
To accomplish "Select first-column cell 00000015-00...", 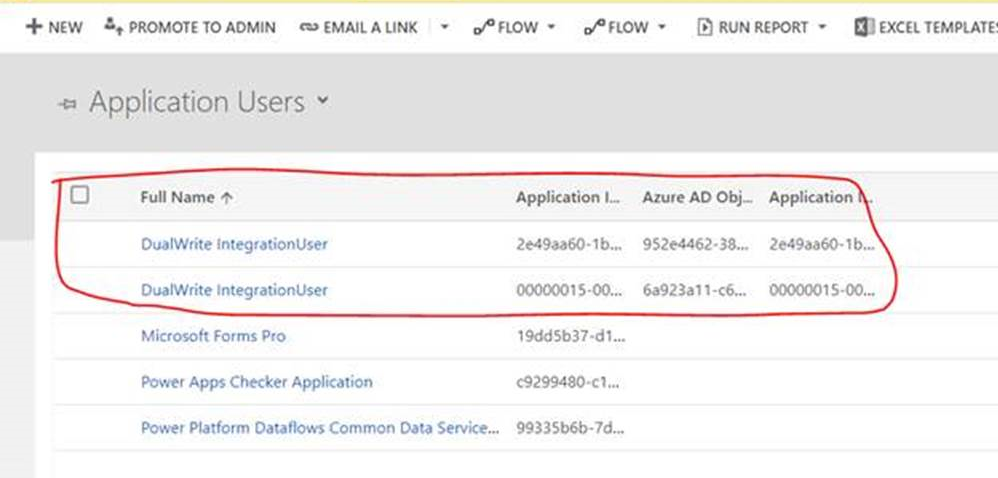I will [569, 290].
